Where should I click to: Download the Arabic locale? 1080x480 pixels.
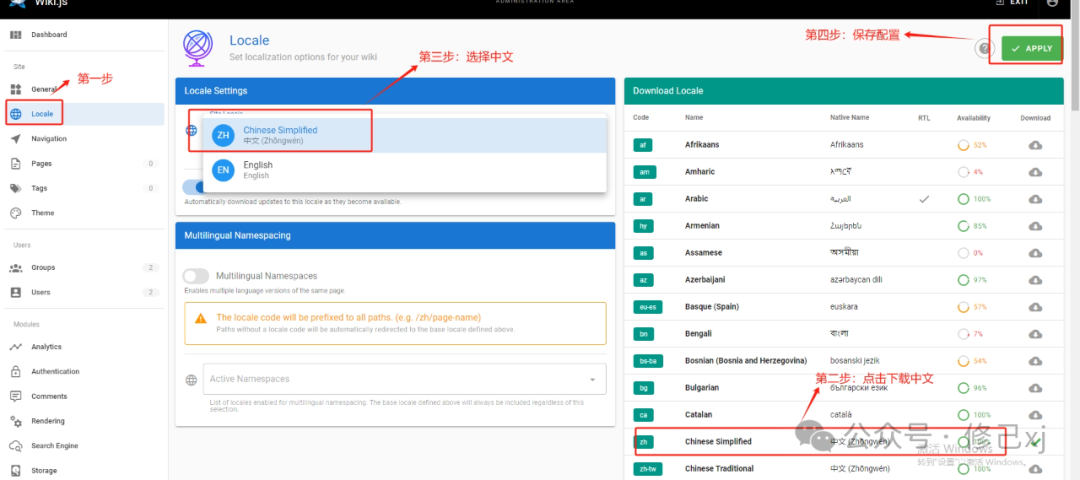tap(1035, 199)
